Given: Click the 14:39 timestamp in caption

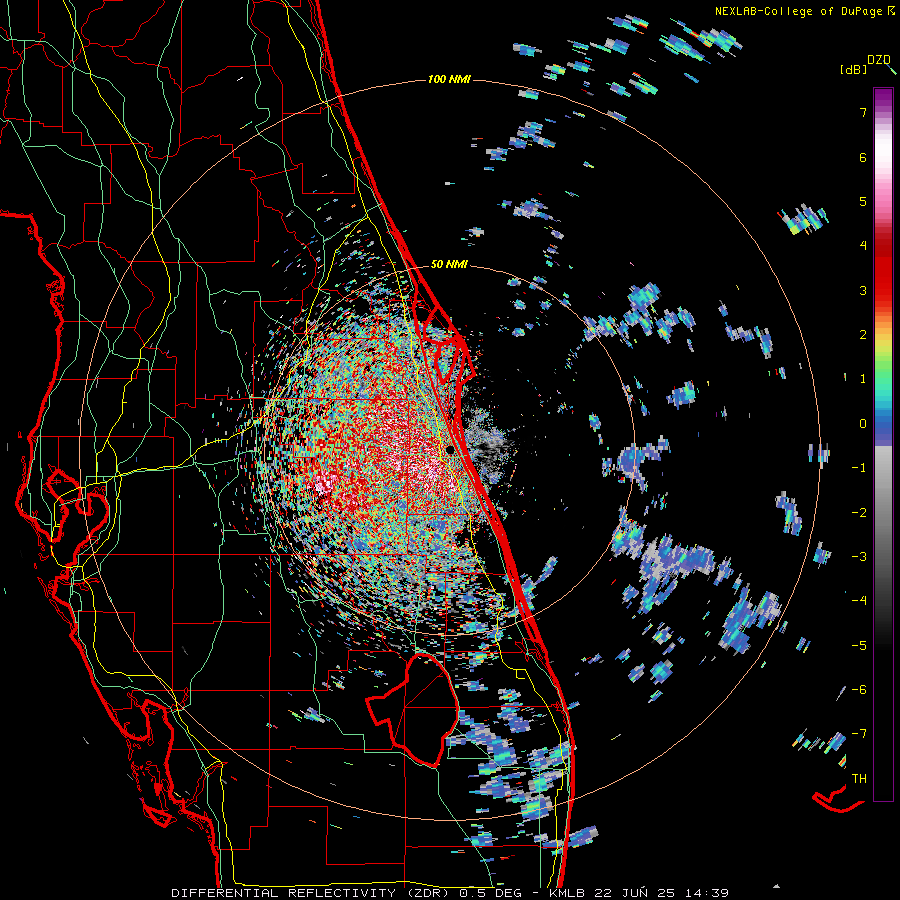Looking at the screenshot, I should click(x=705, y=893).
